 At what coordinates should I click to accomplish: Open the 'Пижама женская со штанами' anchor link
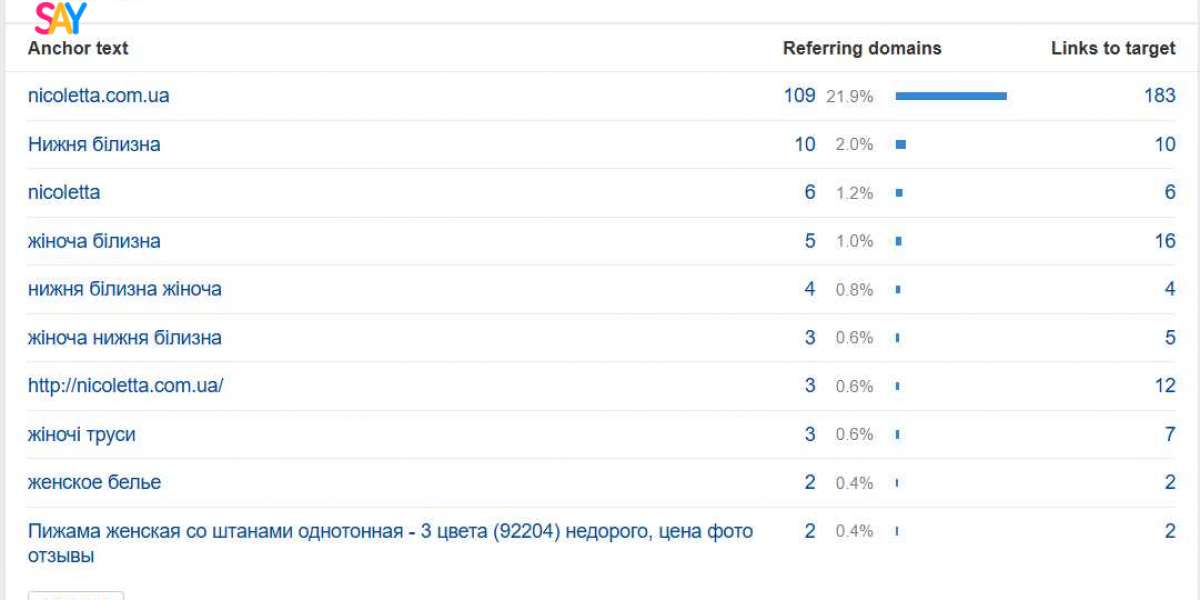(x=390, y=531)
